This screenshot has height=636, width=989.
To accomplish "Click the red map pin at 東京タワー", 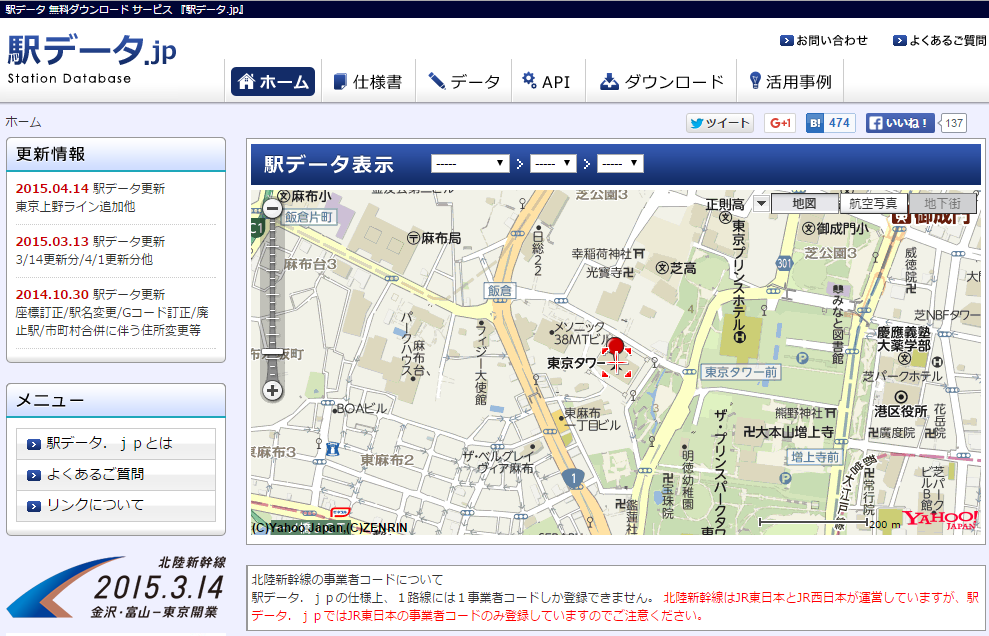I will (x=616, y=348).
